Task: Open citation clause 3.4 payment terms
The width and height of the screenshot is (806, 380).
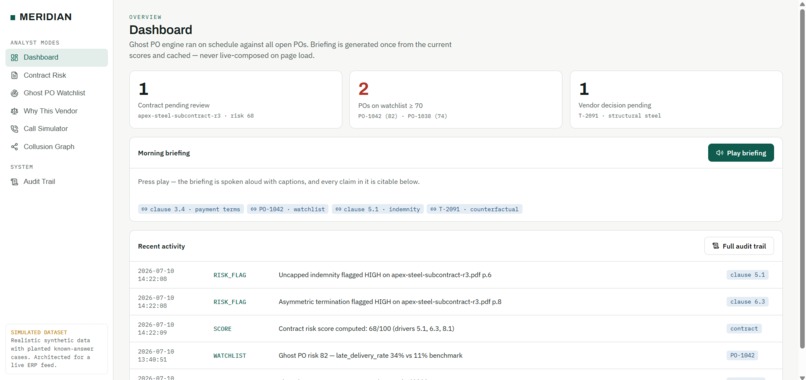Action: [x=191, y=209]
